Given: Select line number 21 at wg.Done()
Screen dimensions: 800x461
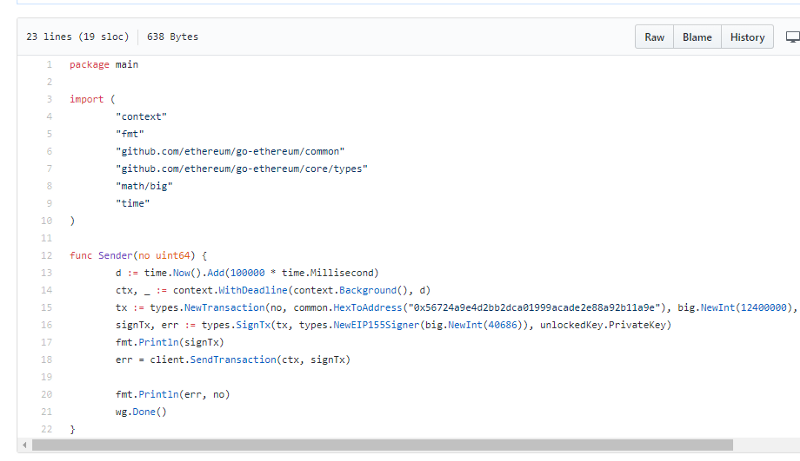Looking at the screenshot, I should 46,412.
